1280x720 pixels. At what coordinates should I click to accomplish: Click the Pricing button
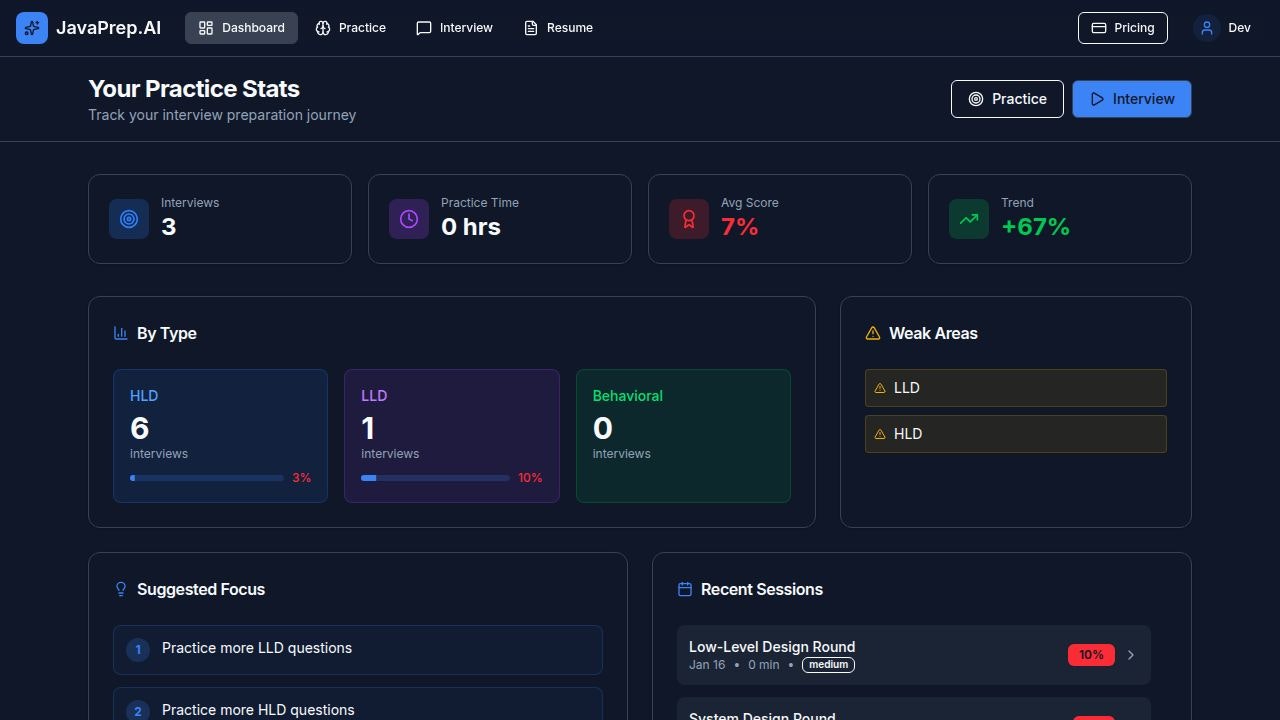[1122, 27]
